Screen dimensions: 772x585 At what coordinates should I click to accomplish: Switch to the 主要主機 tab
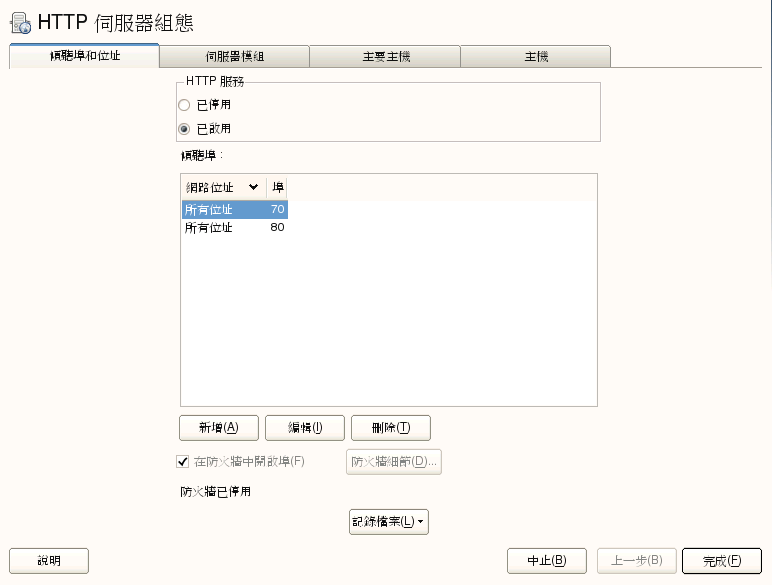pos(385,56)
